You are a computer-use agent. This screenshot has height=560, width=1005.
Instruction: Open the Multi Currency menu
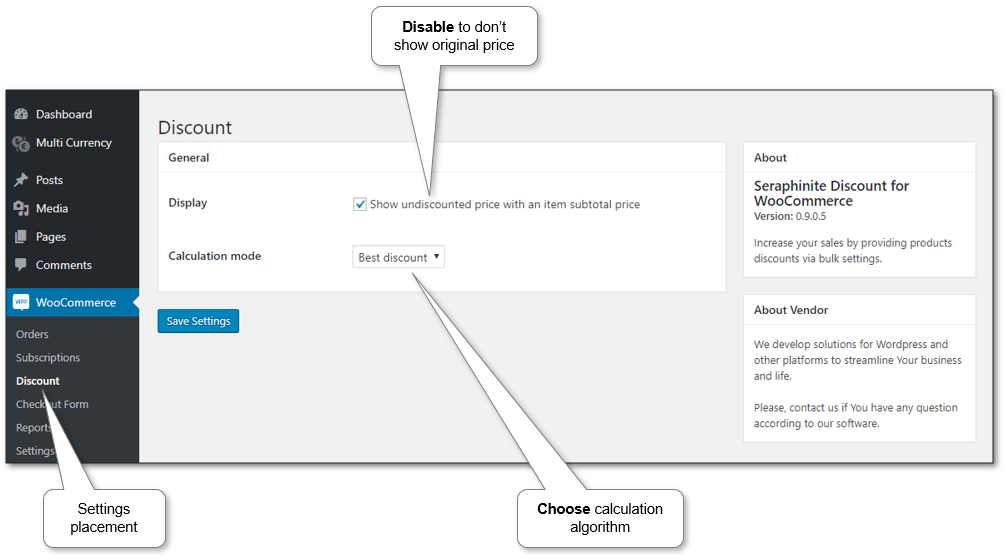[x=74, y=143]
